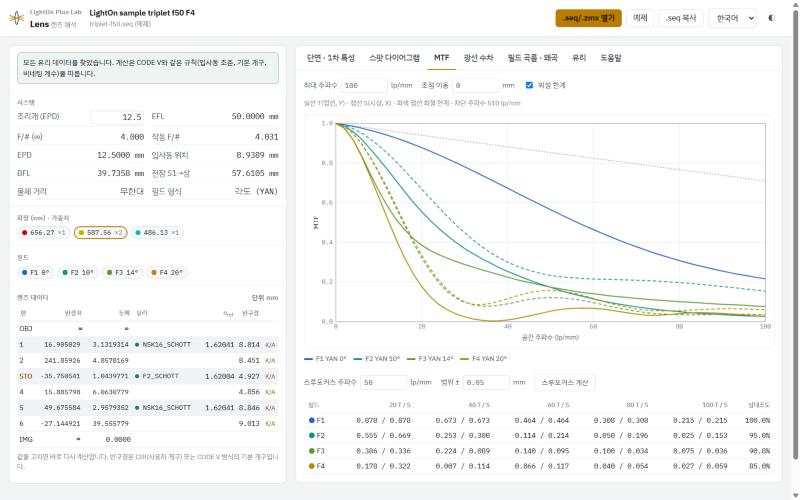Click the K/A marker in surface 4 row
Viewport: 800px width, 500px height.
270,392
